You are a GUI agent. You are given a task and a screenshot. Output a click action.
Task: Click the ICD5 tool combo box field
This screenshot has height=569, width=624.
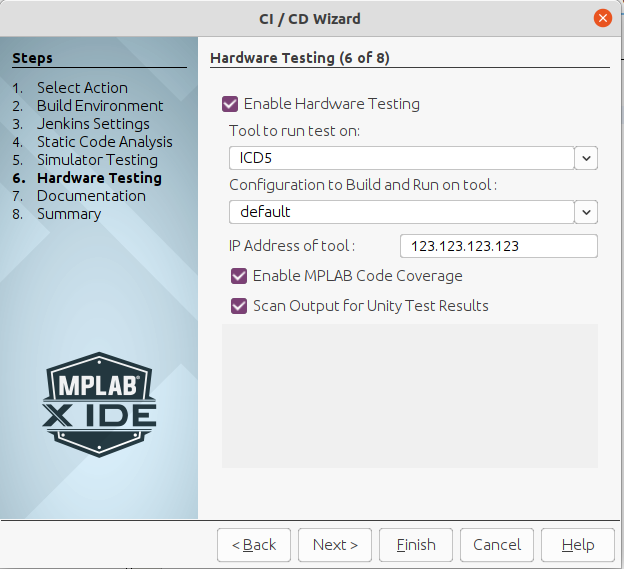pyautogui.click(x=401, y=158)
